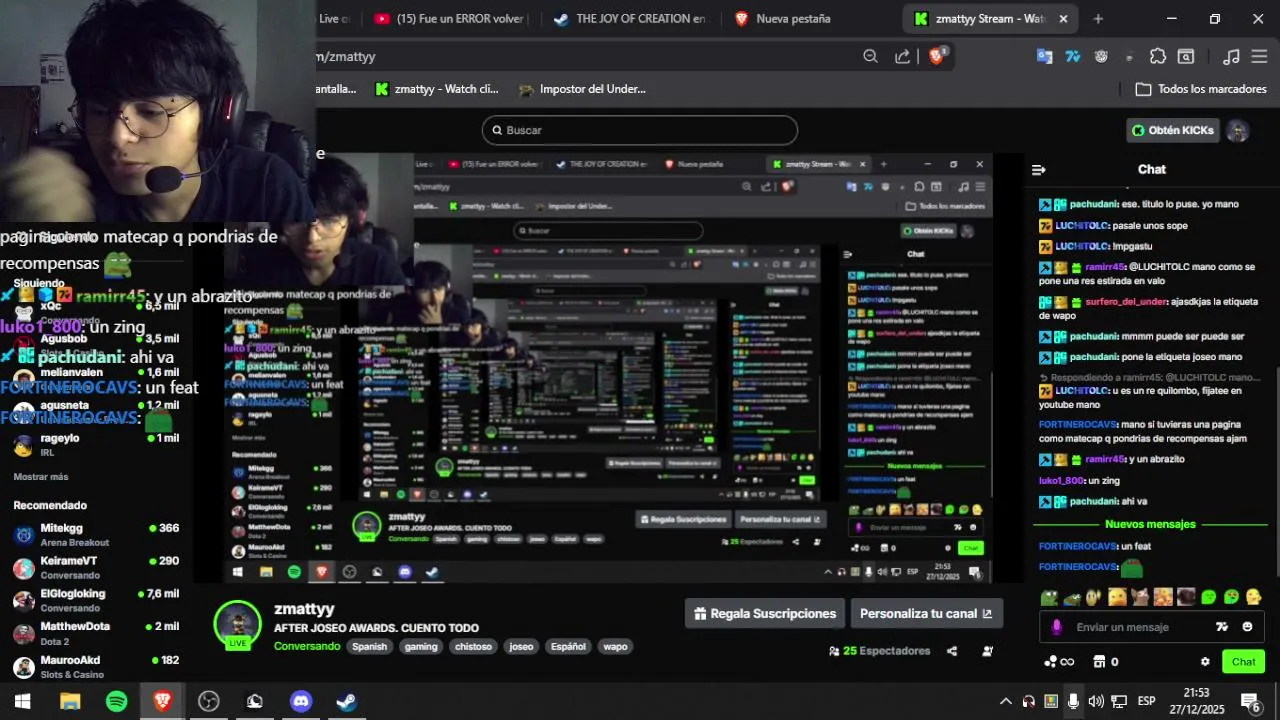Open the media control music note icon
This screenshot has height=720, width=1280.
point(1232,56)
